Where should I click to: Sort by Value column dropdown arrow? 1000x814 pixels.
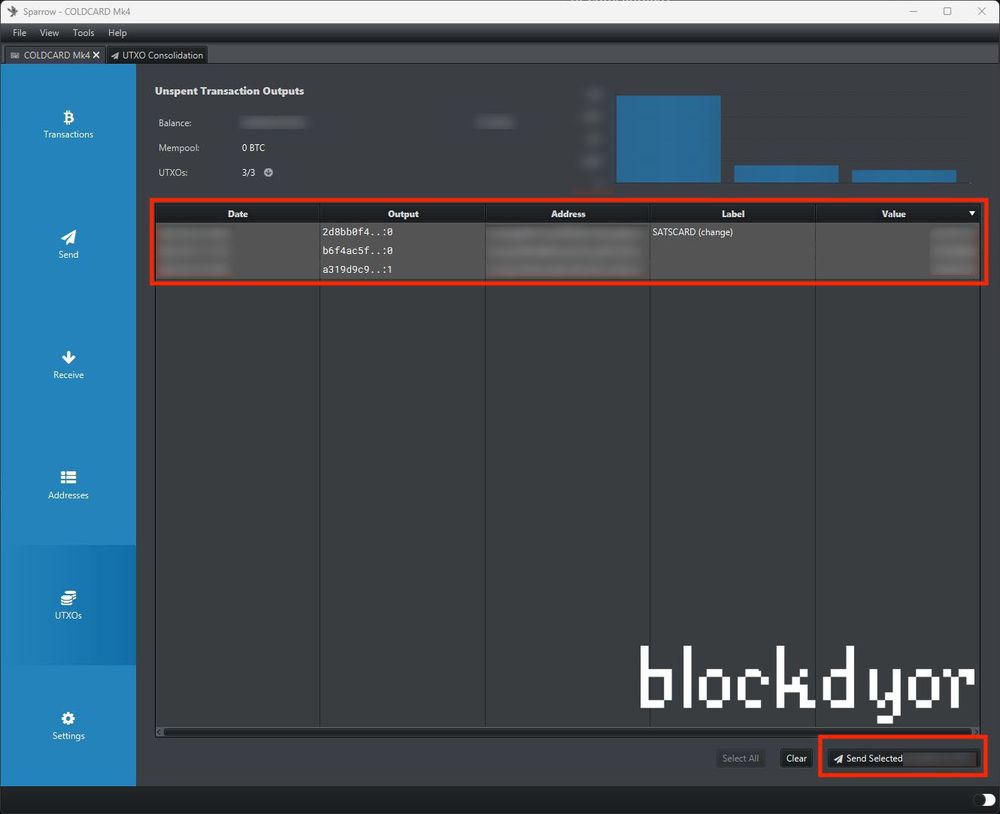971,213
